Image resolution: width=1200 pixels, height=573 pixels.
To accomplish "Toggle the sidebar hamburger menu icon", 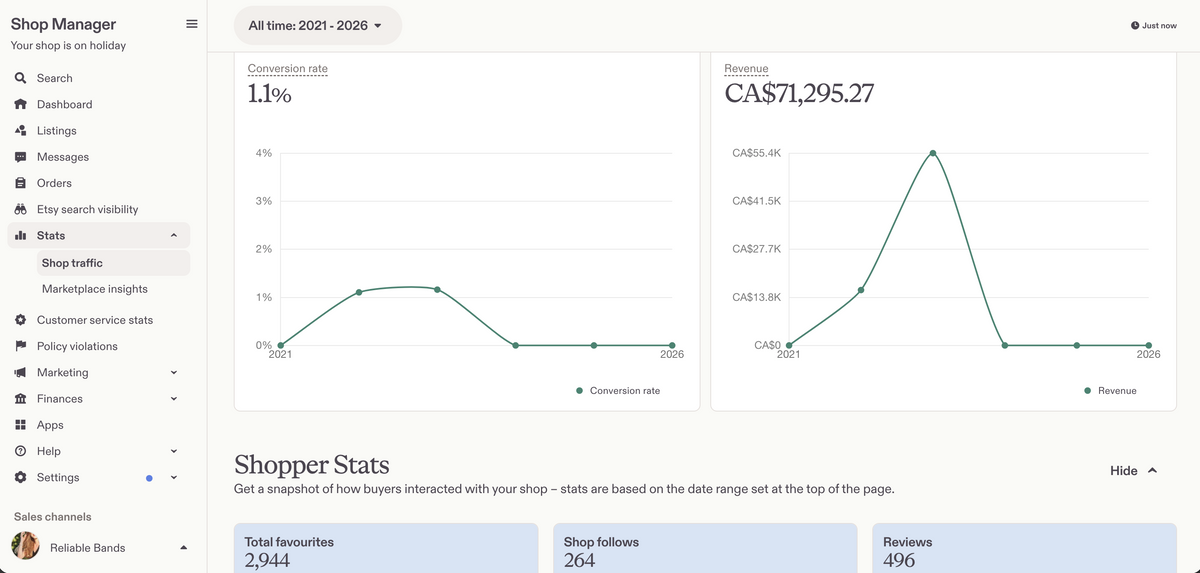I will click(192, 24).
